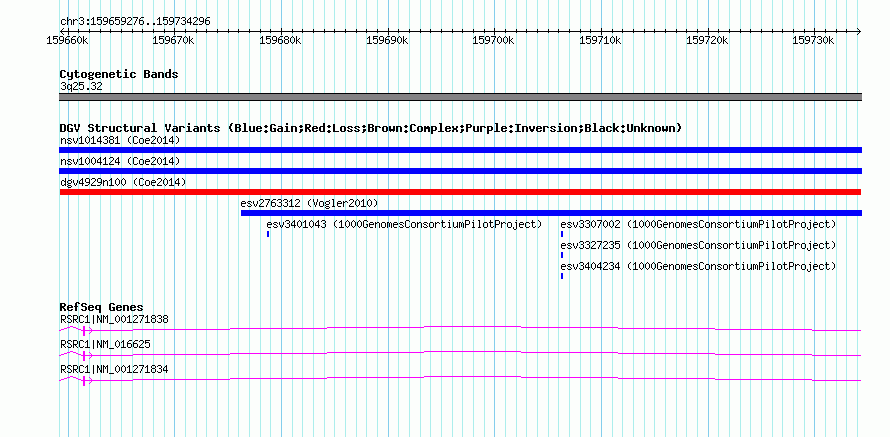Image resolution: width=890 pixels, height=437 pixels.
Task: Click ruler tick 159710k
Action: [600, 40]
